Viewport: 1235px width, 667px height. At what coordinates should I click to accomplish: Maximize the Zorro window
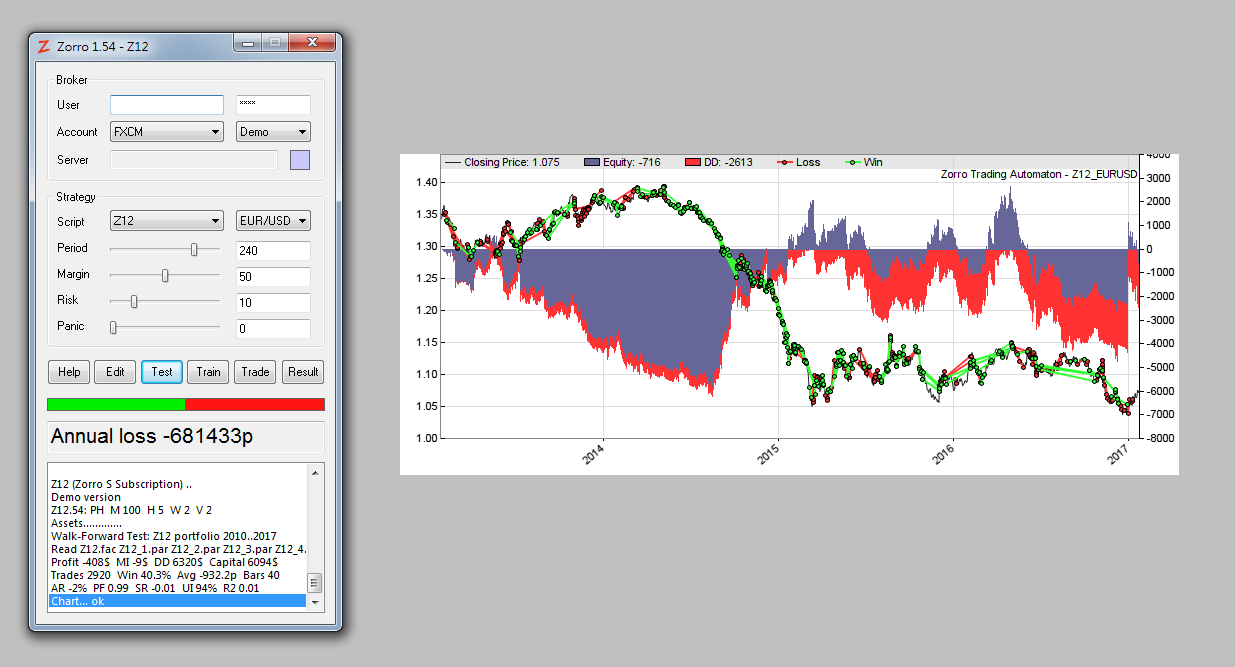tap(274, 43)
